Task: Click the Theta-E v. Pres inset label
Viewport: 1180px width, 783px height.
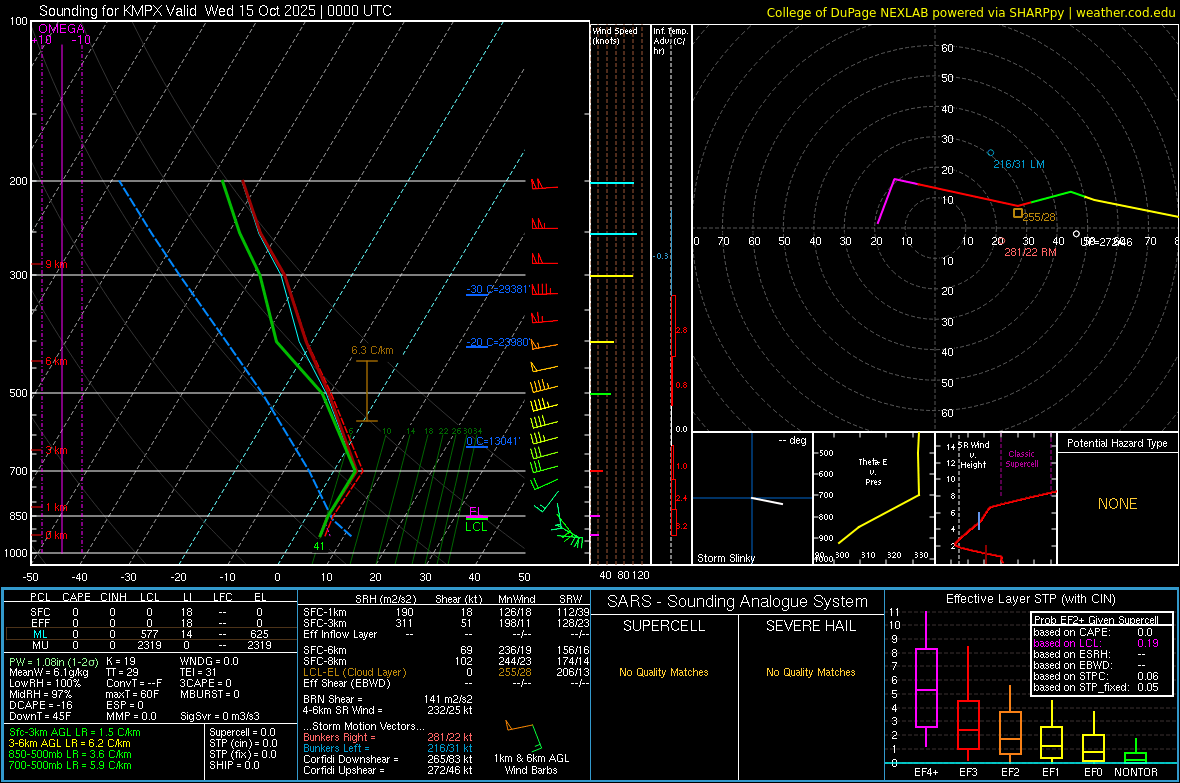Action: coord(873,472)
